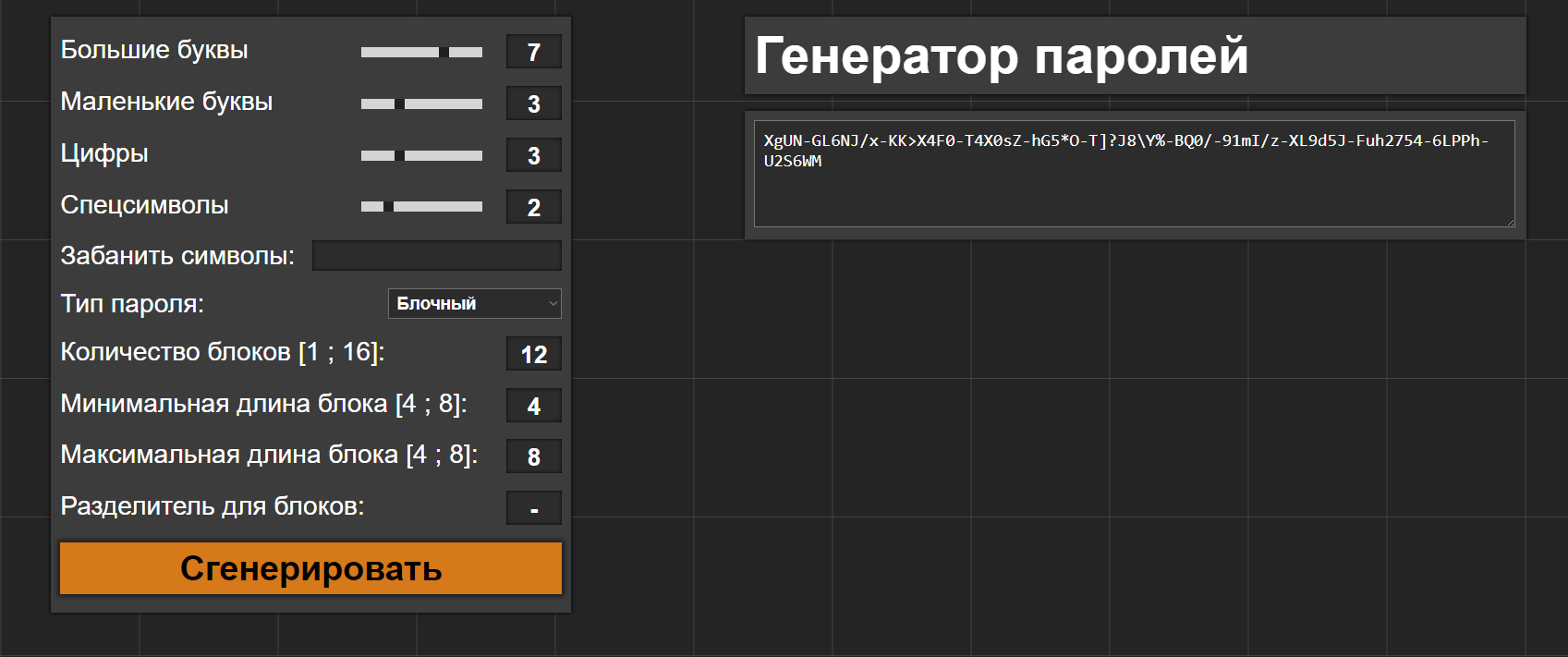Click the Минимальная длина блока field showing 4
The width and height of the screenshot is (1568, 657).
pyautogui.click(x=534, y=406)
